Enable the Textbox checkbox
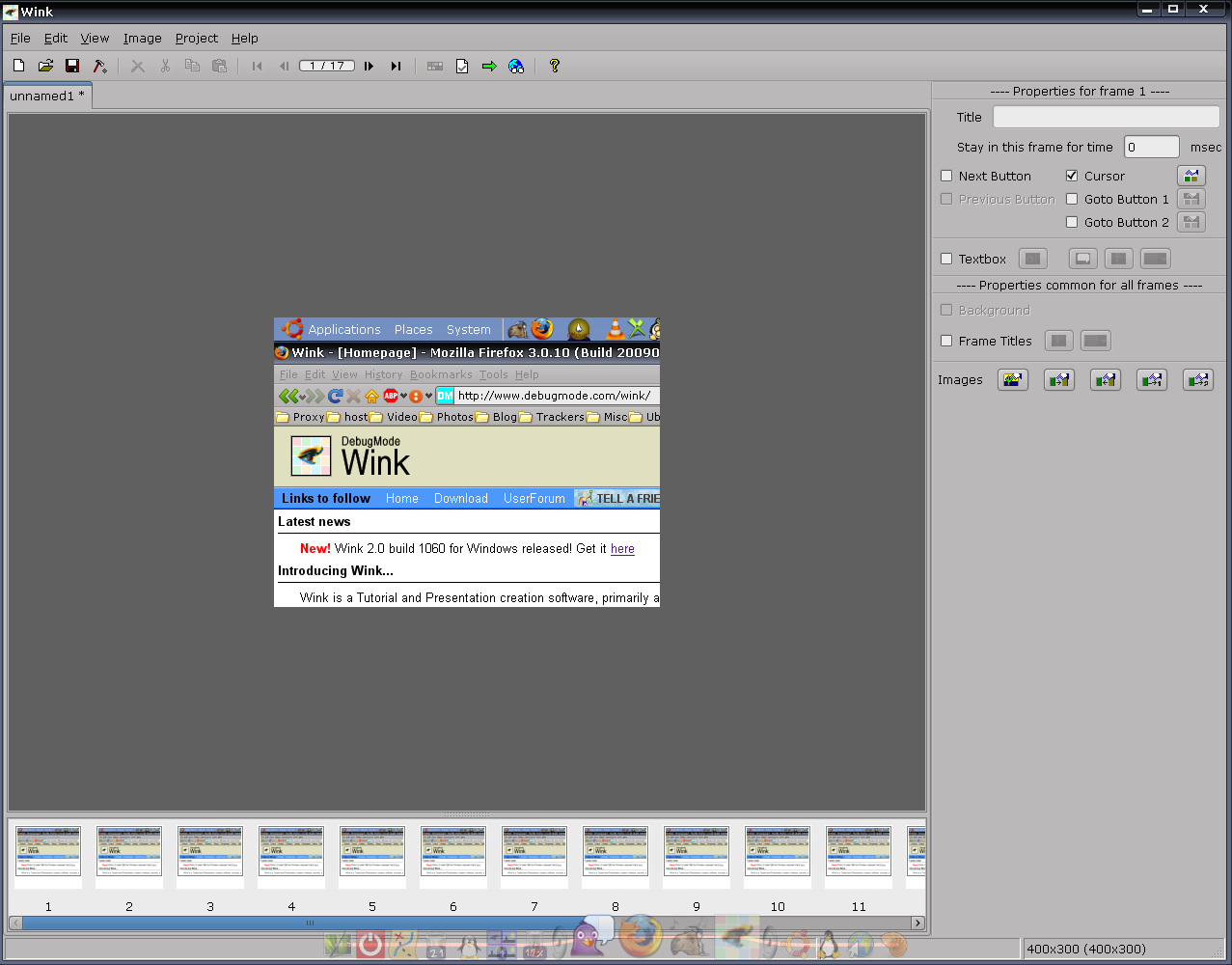This screenshot has height=965, width=1232. (x=946, y=259)
